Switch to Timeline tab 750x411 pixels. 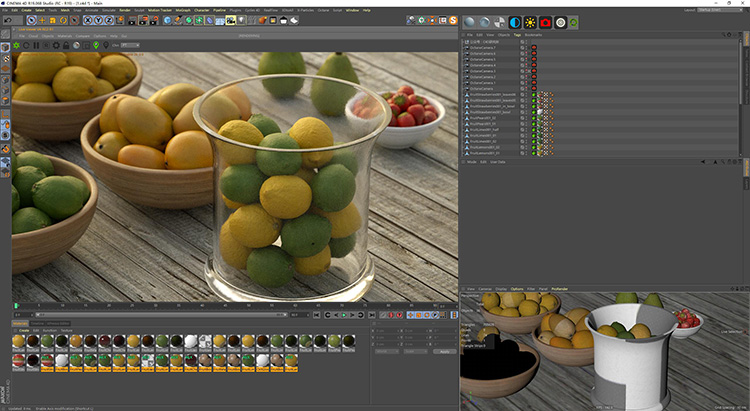37,323
